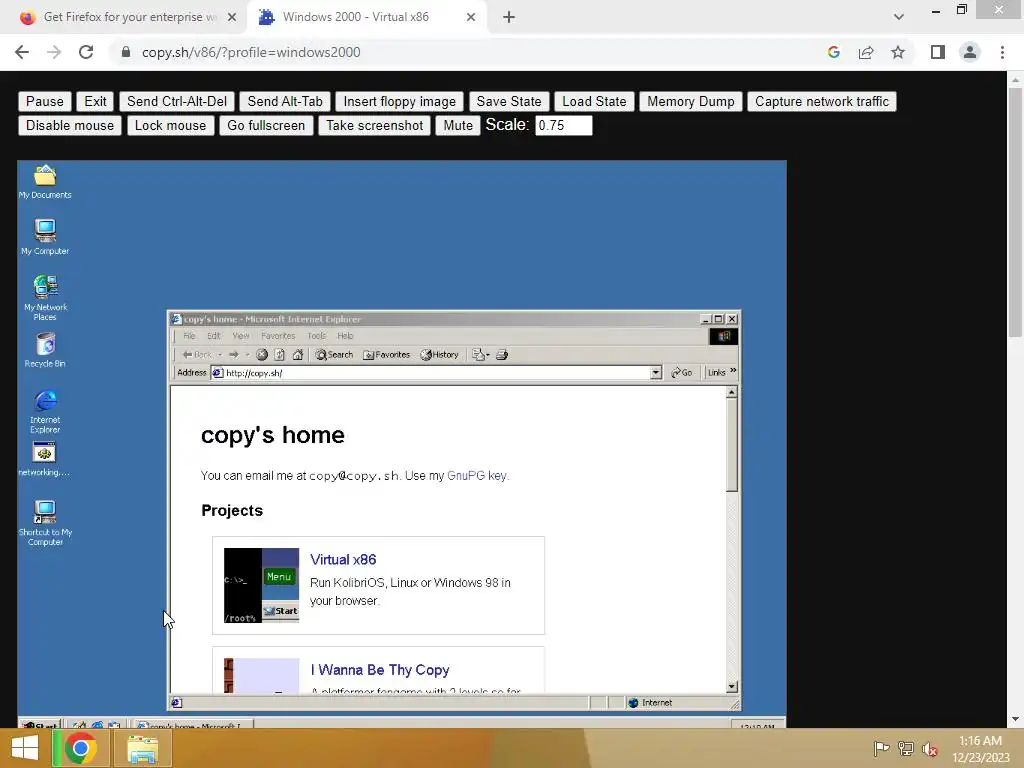The height and width of the screenshot is (768, 1024).
Task: Click the Virtual x86 project thumbnail
Action: point(261,585)
